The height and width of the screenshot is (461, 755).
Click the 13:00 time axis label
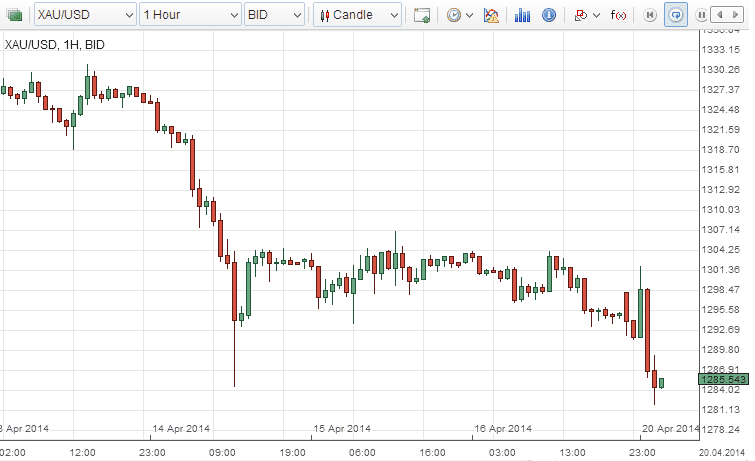pos(572,453)
